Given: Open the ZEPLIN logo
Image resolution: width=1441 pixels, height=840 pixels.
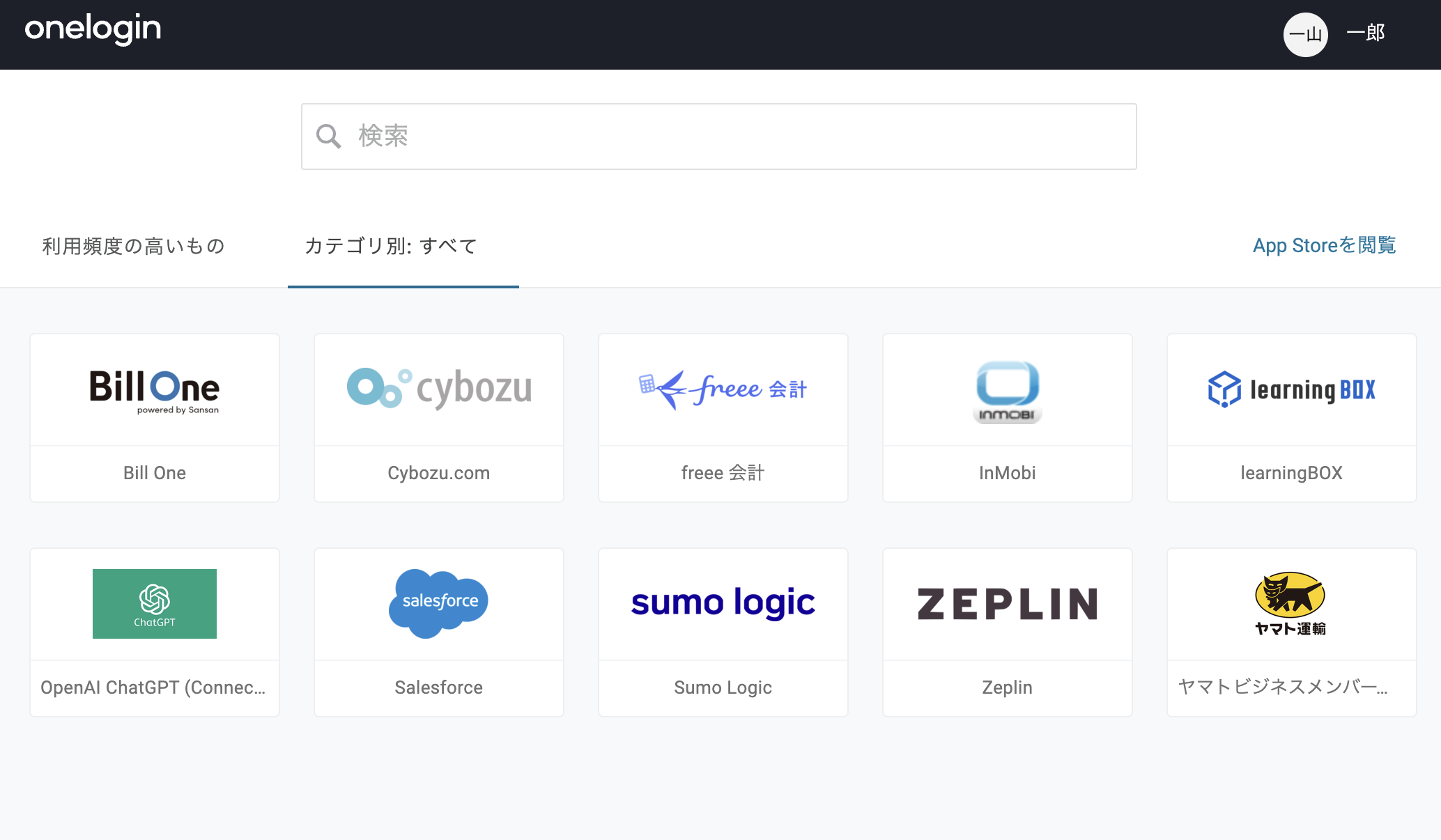Looking at the screenshot, I should 1007,604.
